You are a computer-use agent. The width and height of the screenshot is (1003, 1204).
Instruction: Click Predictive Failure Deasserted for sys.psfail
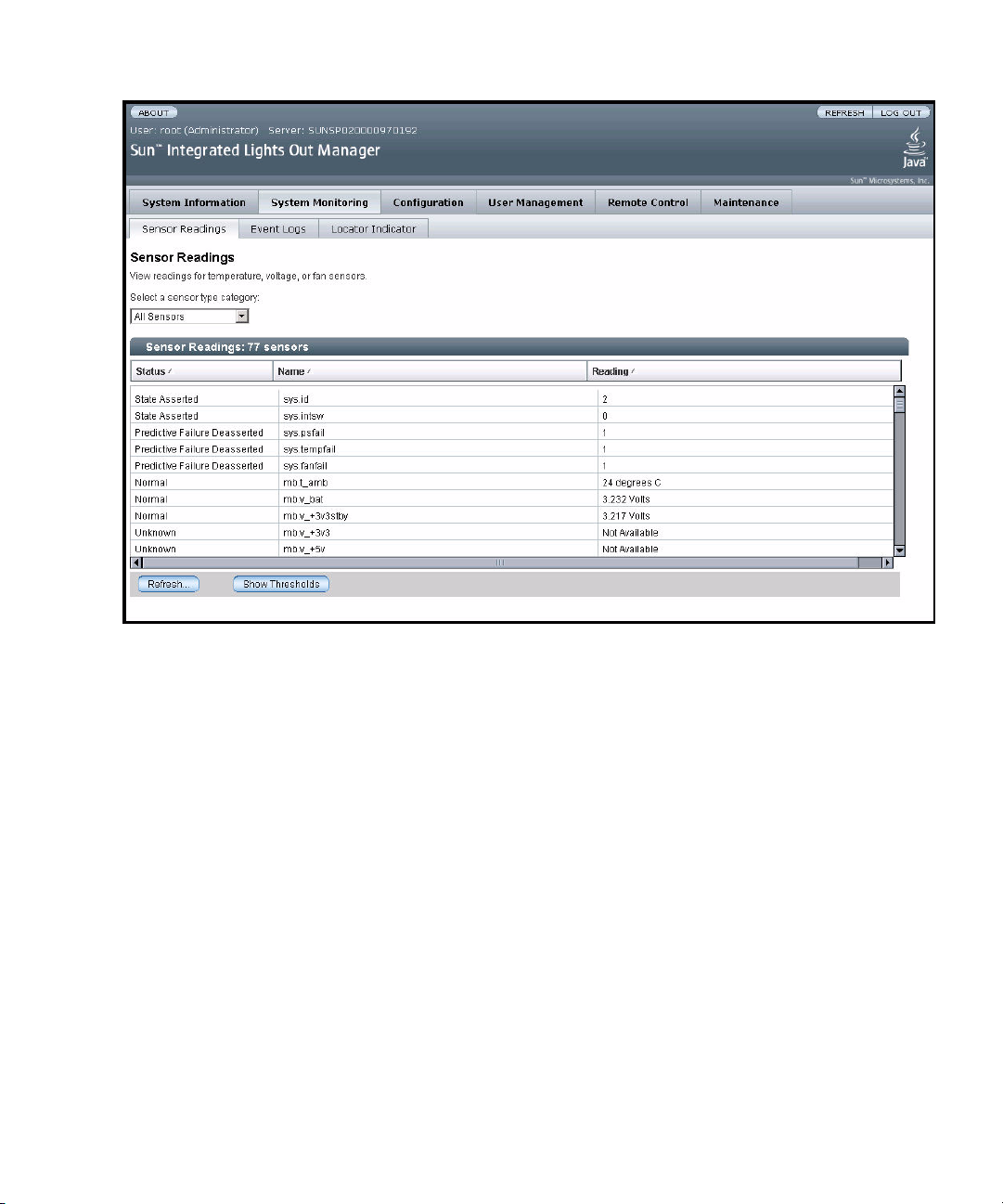pyautogui.click(x=199, y=433)
